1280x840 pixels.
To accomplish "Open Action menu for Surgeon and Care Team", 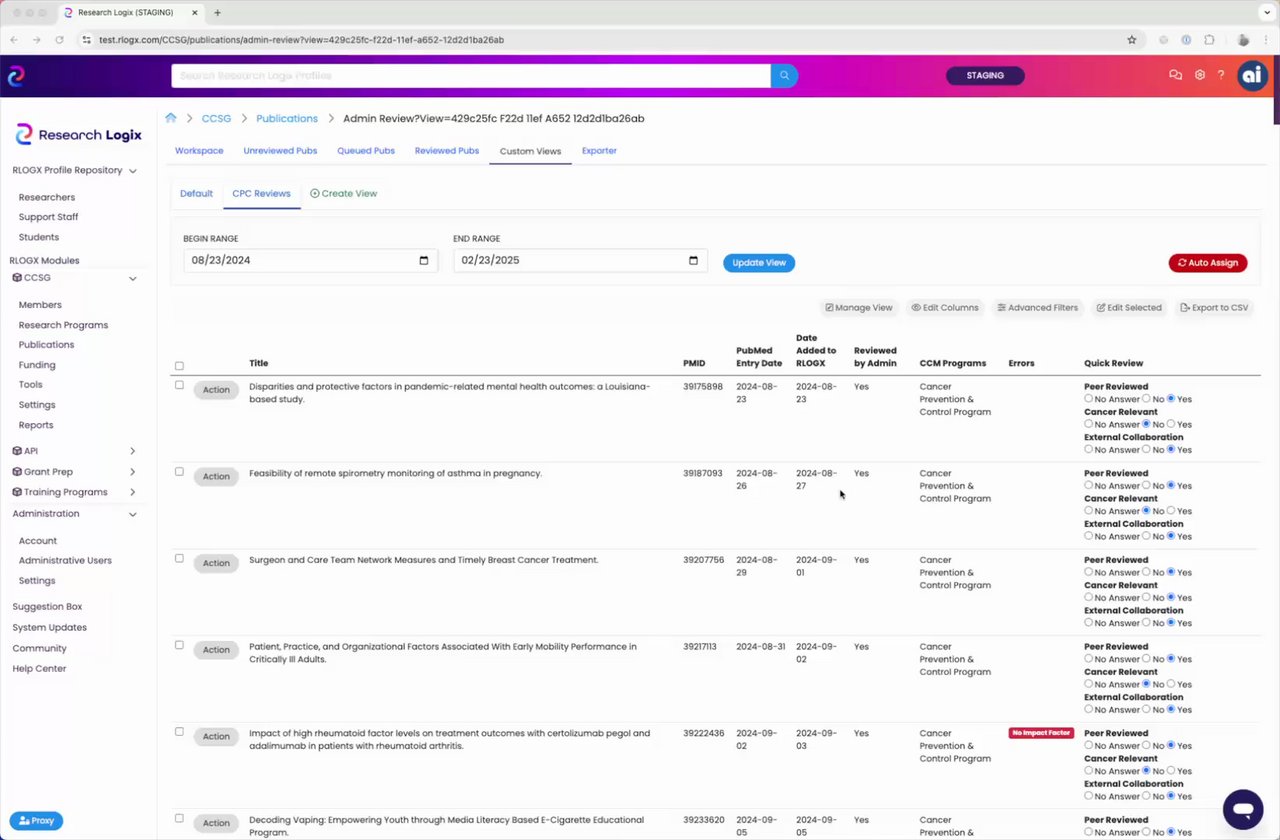I will click(216, 563).
